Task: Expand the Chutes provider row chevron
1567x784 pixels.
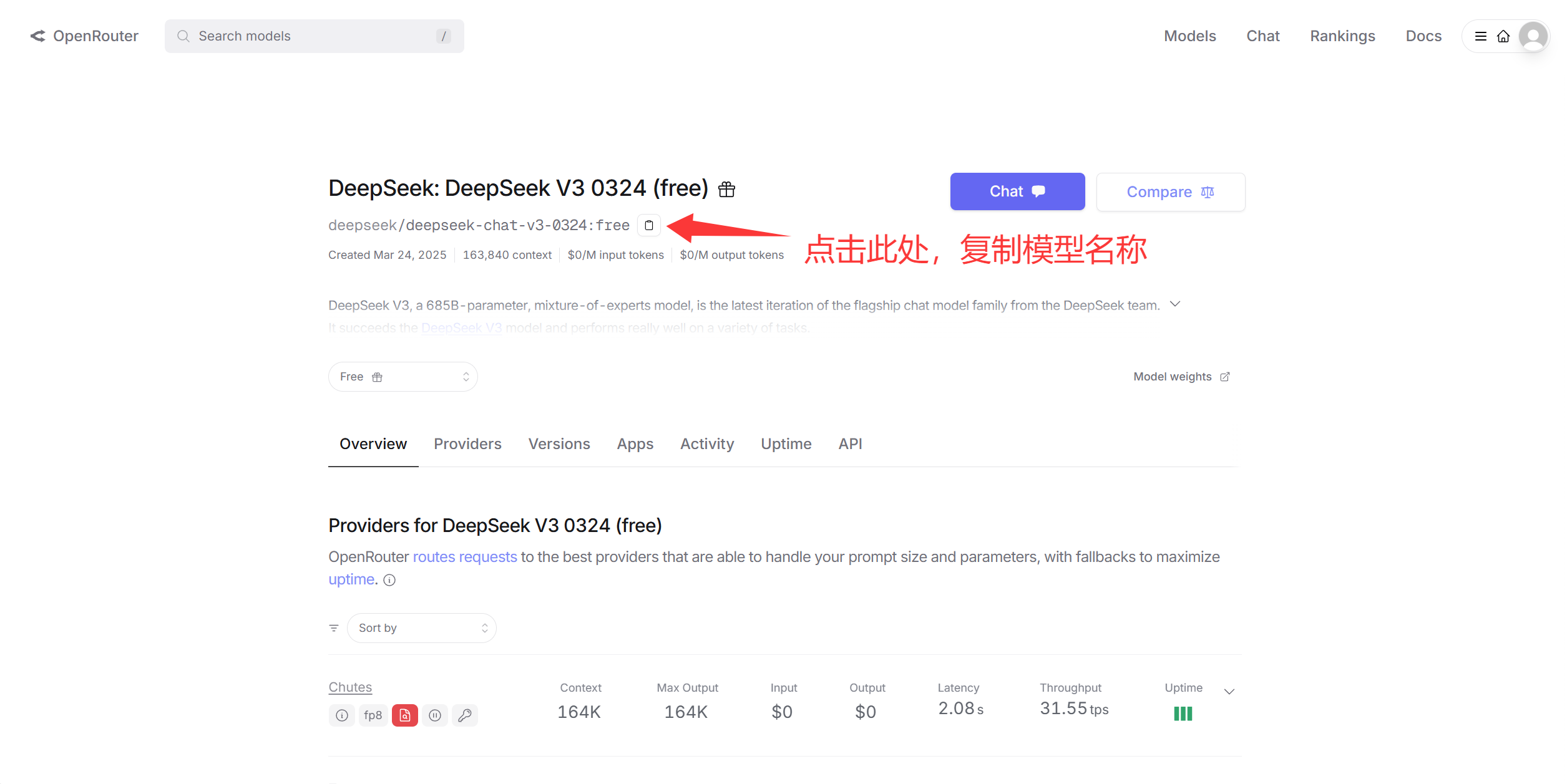Action: 1229,692
